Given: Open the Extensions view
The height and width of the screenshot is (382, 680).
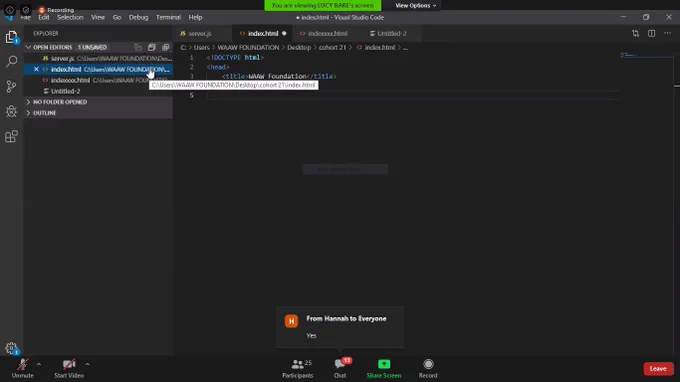Looking at the screenshot, I should coord(12,137).
